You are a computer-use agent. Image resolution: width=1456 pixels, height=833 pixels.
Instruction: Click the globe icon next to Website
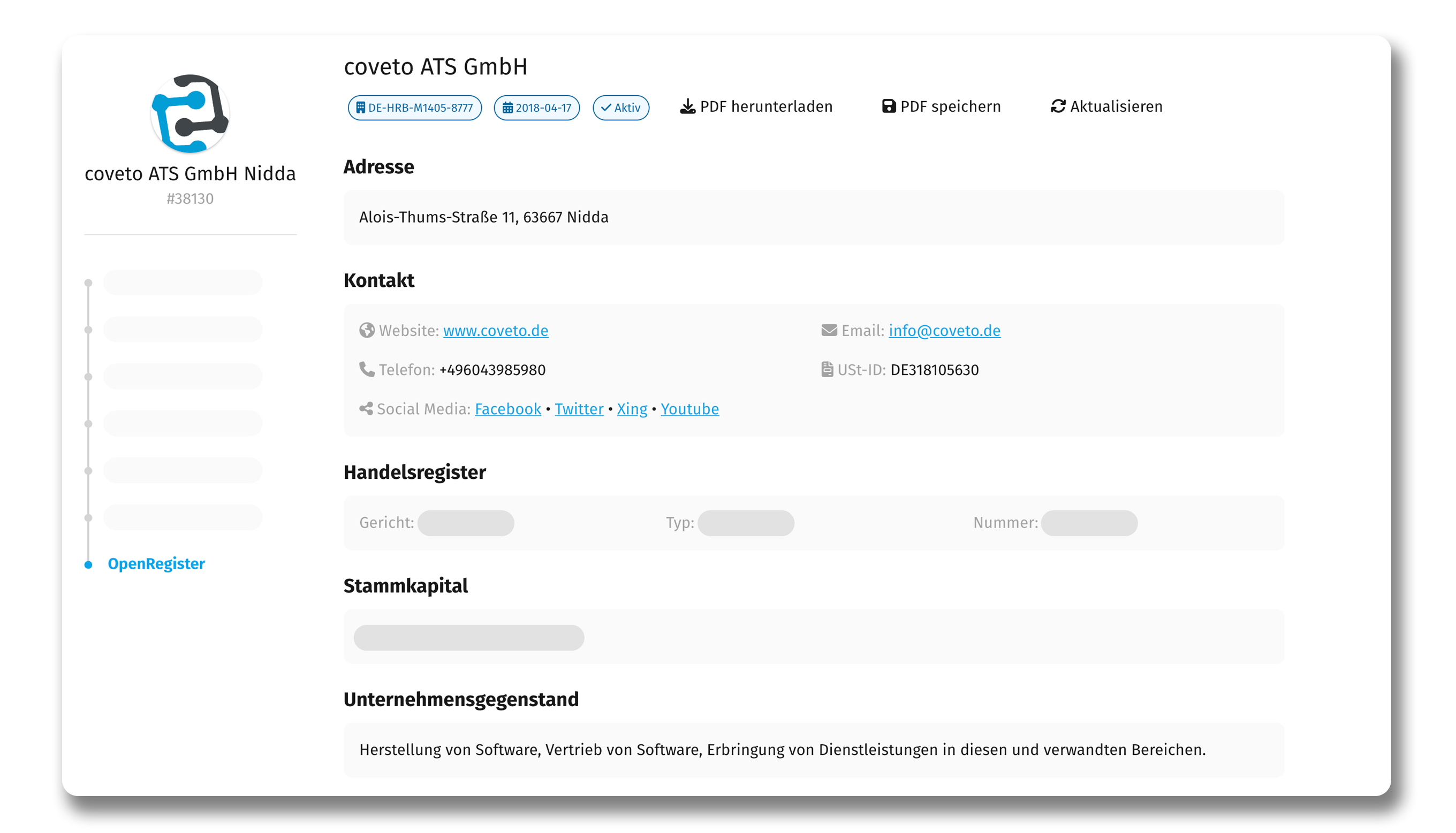pos(367,331)
